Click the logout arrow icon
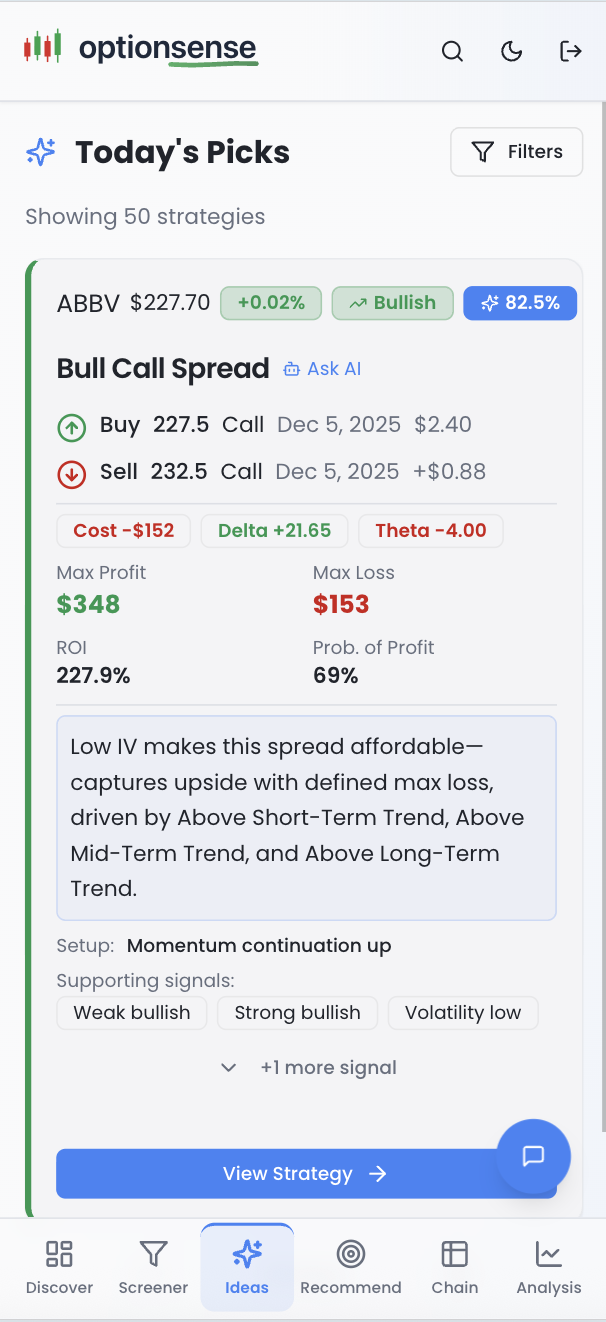This screenshot has width=606, height=1322. pos(570,52)
